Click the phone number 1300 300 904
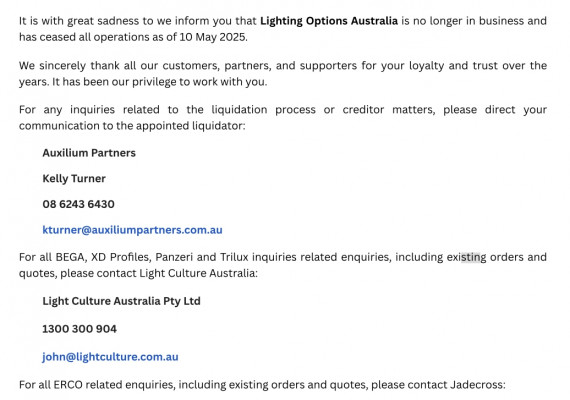Screen dimensions: 570x400 80,329
